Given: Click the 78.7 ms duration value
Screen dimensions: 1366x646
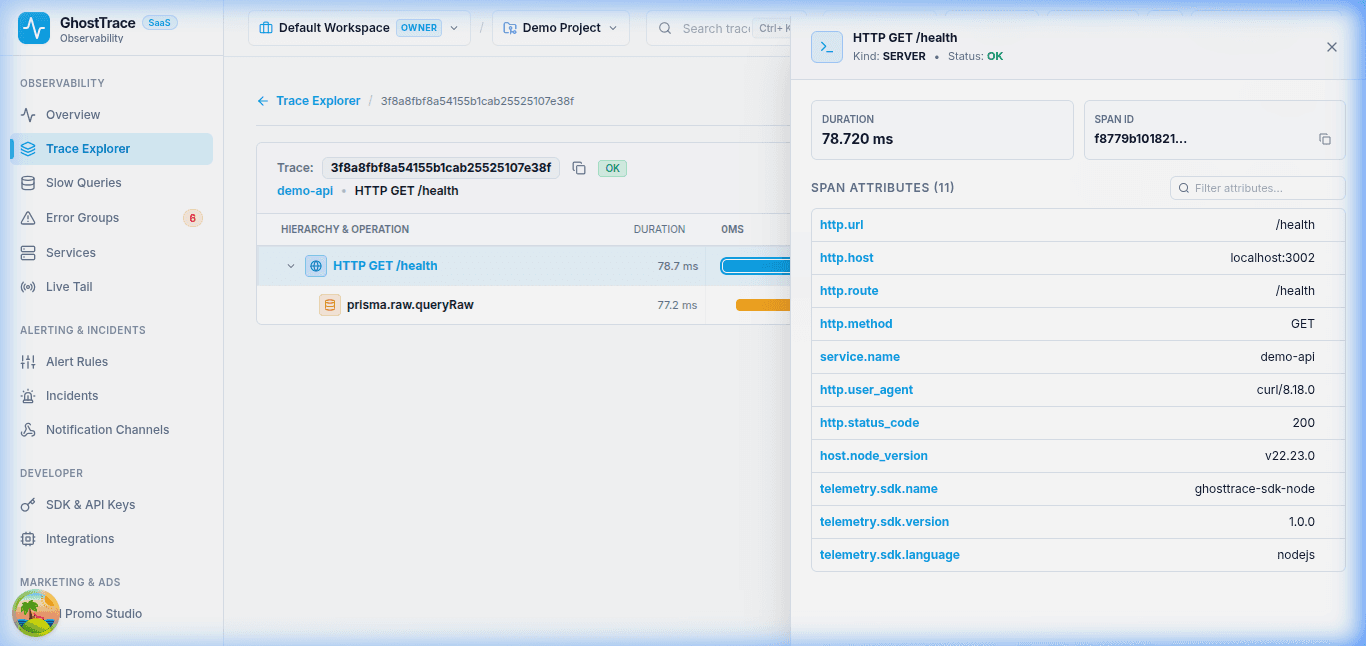Looking at the screenshot, I should (x=678, y=266).
